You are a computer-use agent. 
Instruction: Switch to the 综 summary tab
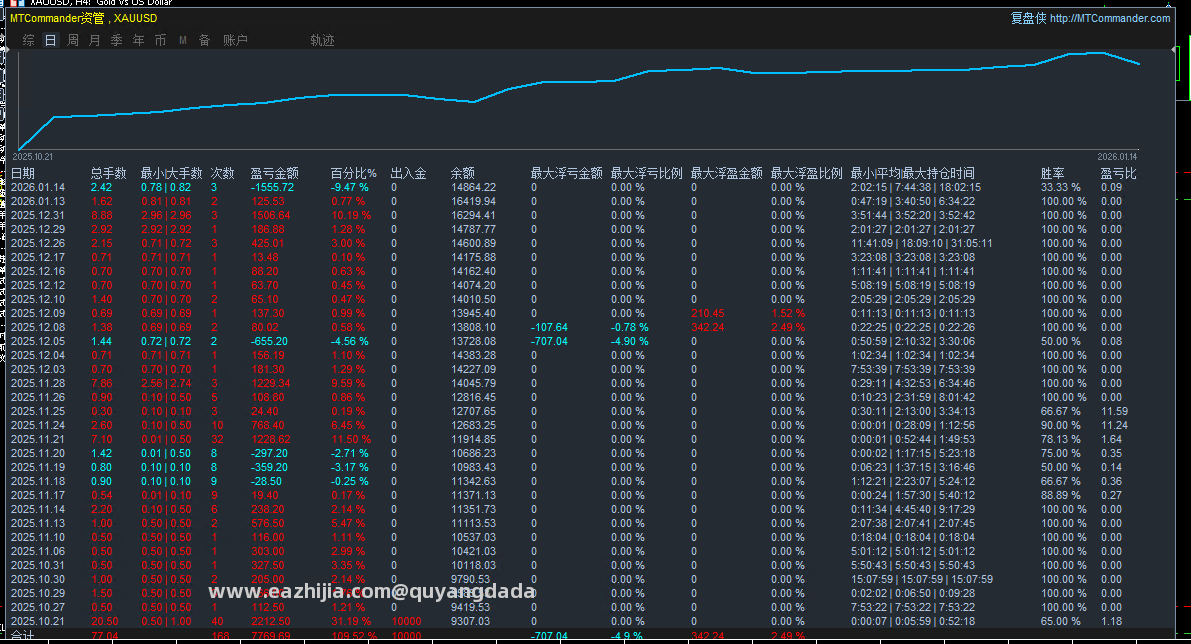(x=29, y=40)
